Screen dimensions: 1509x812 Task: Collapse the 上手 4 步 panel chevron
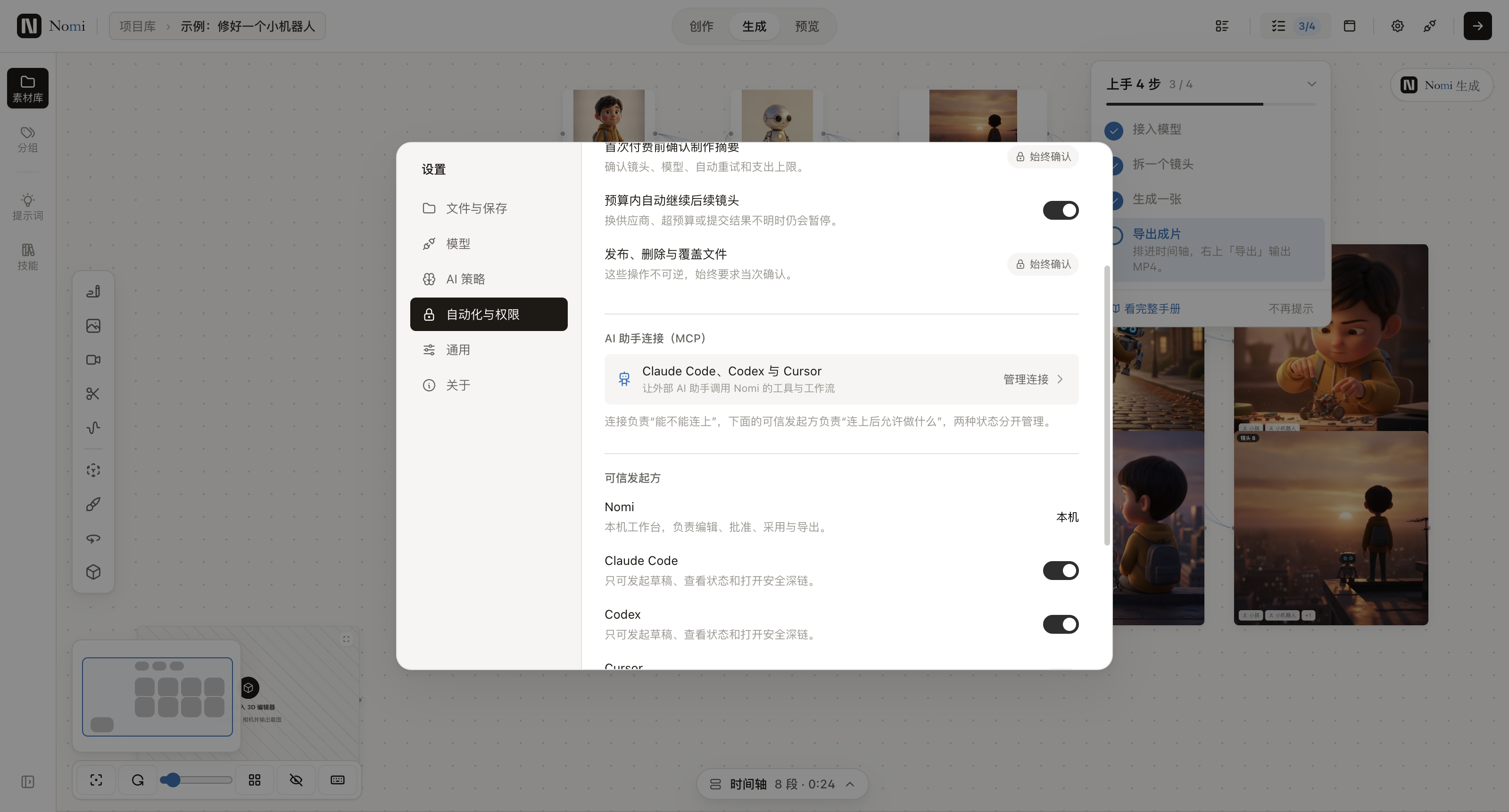pyautogui.click(x=1311, y=84)
